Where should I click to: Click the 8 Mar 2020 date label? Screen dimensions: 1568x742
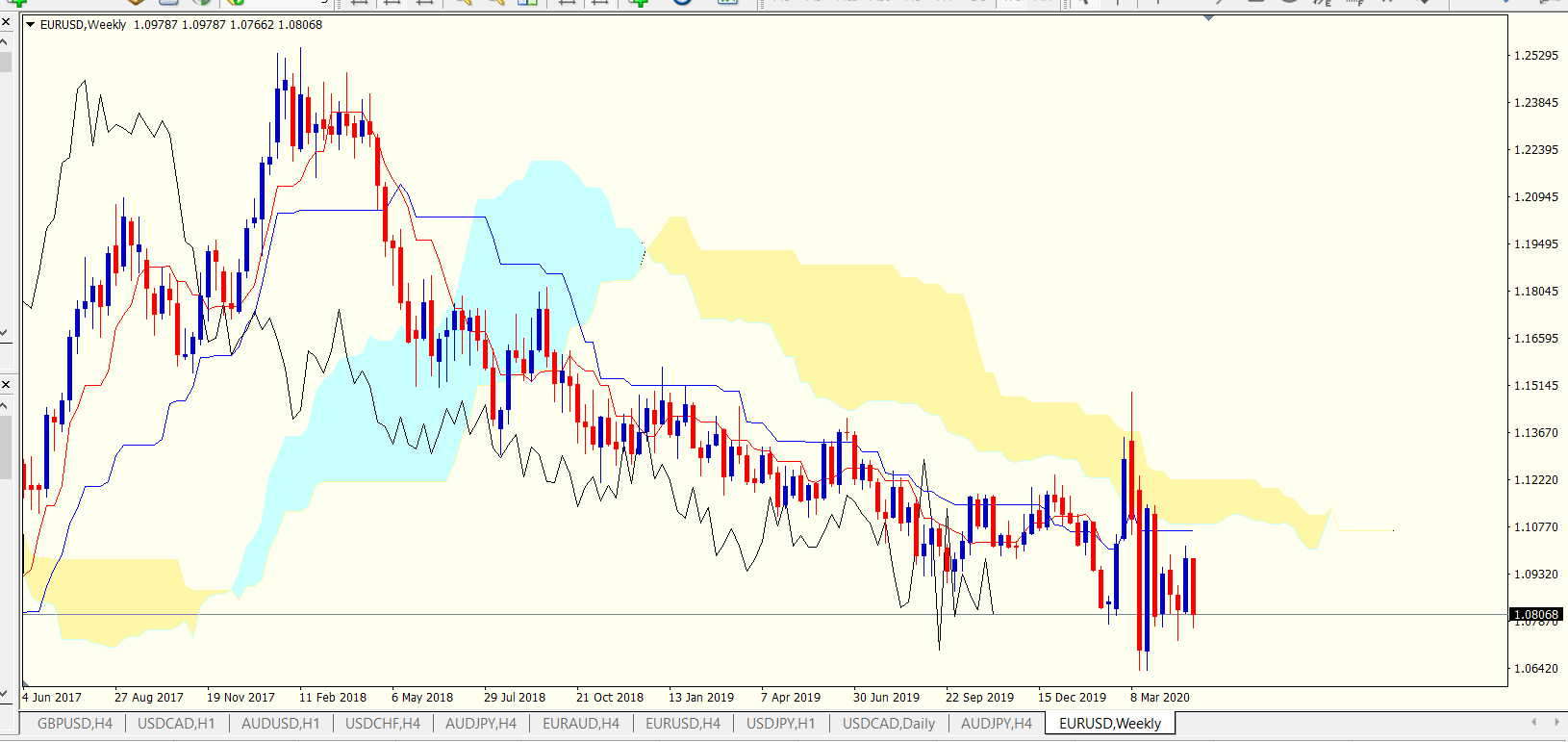(x=1160, y=698)
